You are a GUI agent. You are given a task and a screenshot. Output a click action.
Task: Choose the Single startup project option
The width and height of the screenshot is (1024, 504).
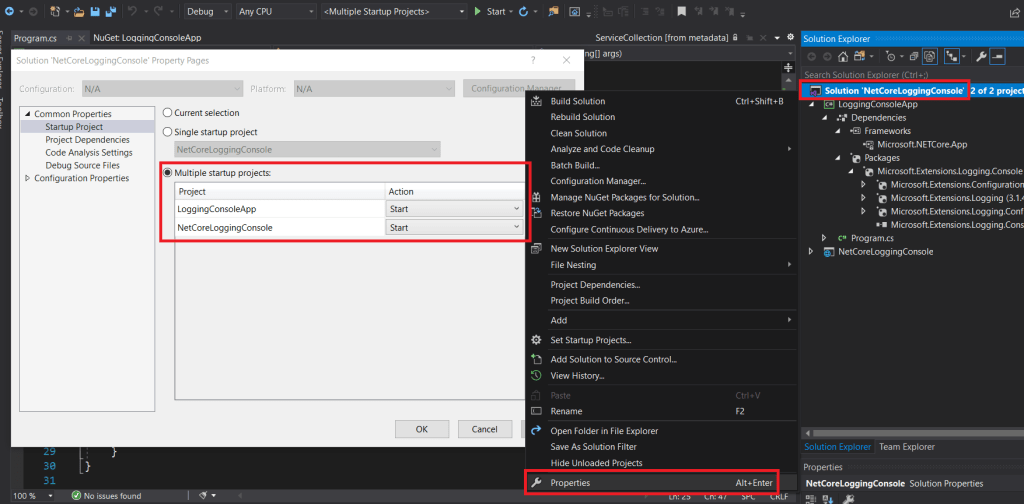(x=168, y=132)
